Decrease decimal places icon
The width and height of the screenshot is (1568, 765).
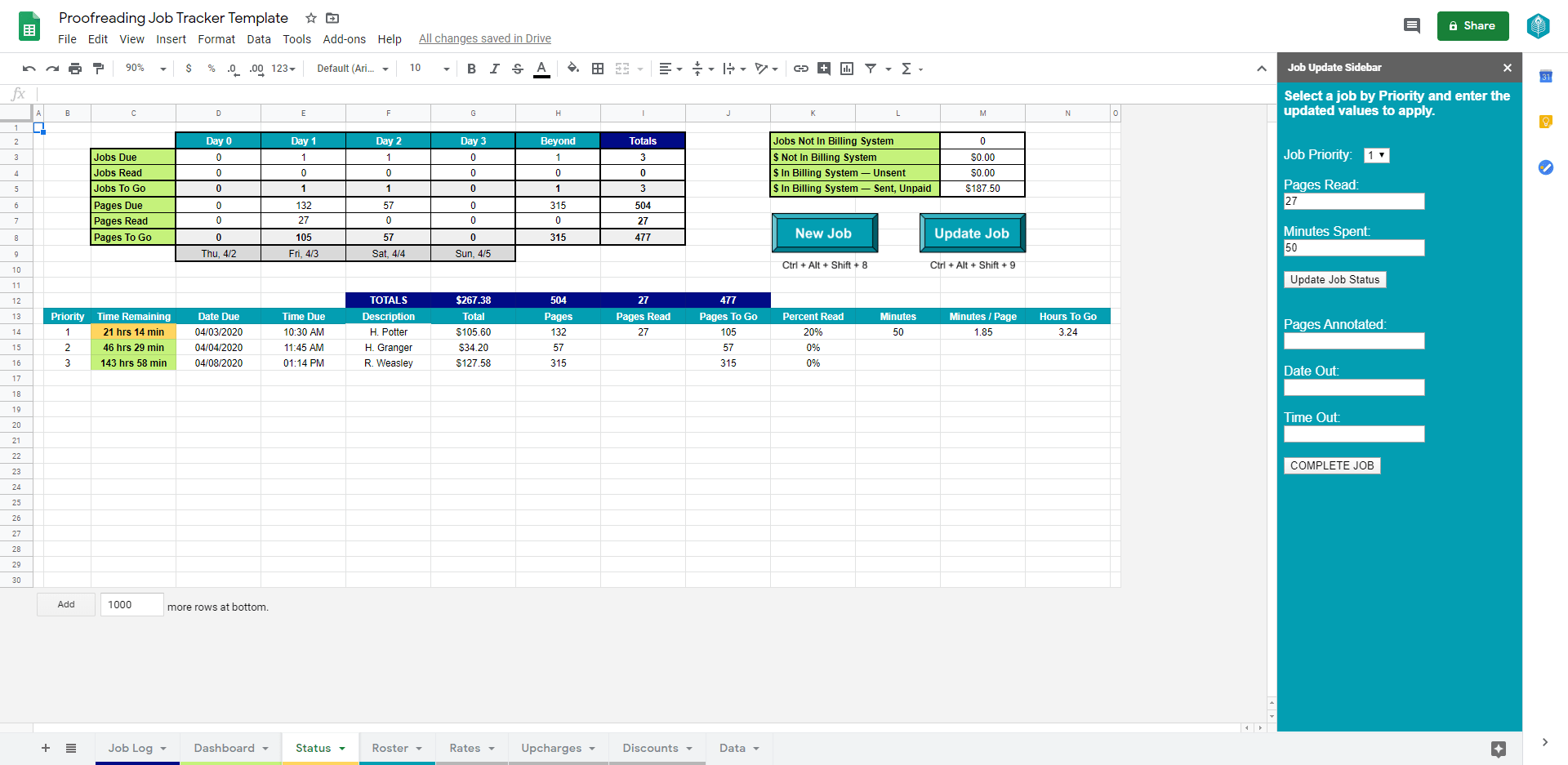(x=234, y=69)
